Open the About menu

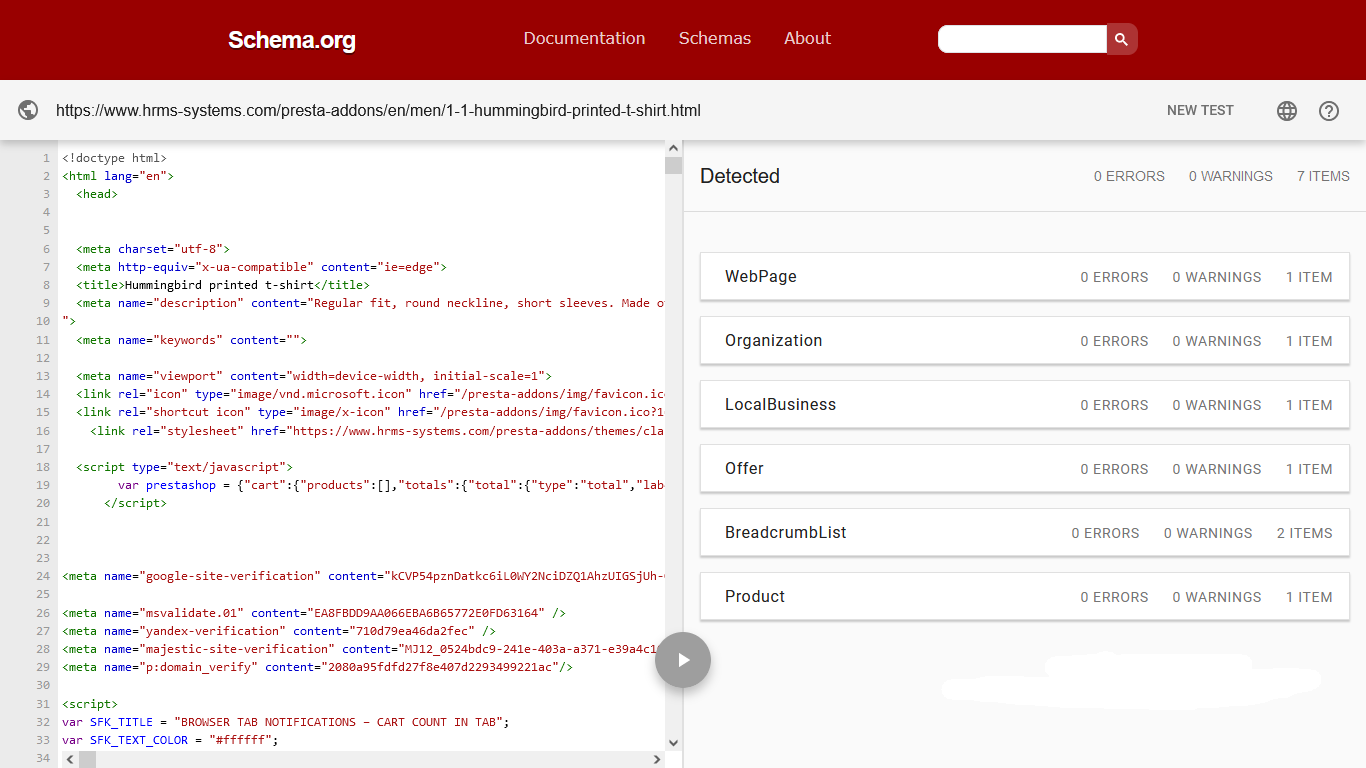pos(807,38)
